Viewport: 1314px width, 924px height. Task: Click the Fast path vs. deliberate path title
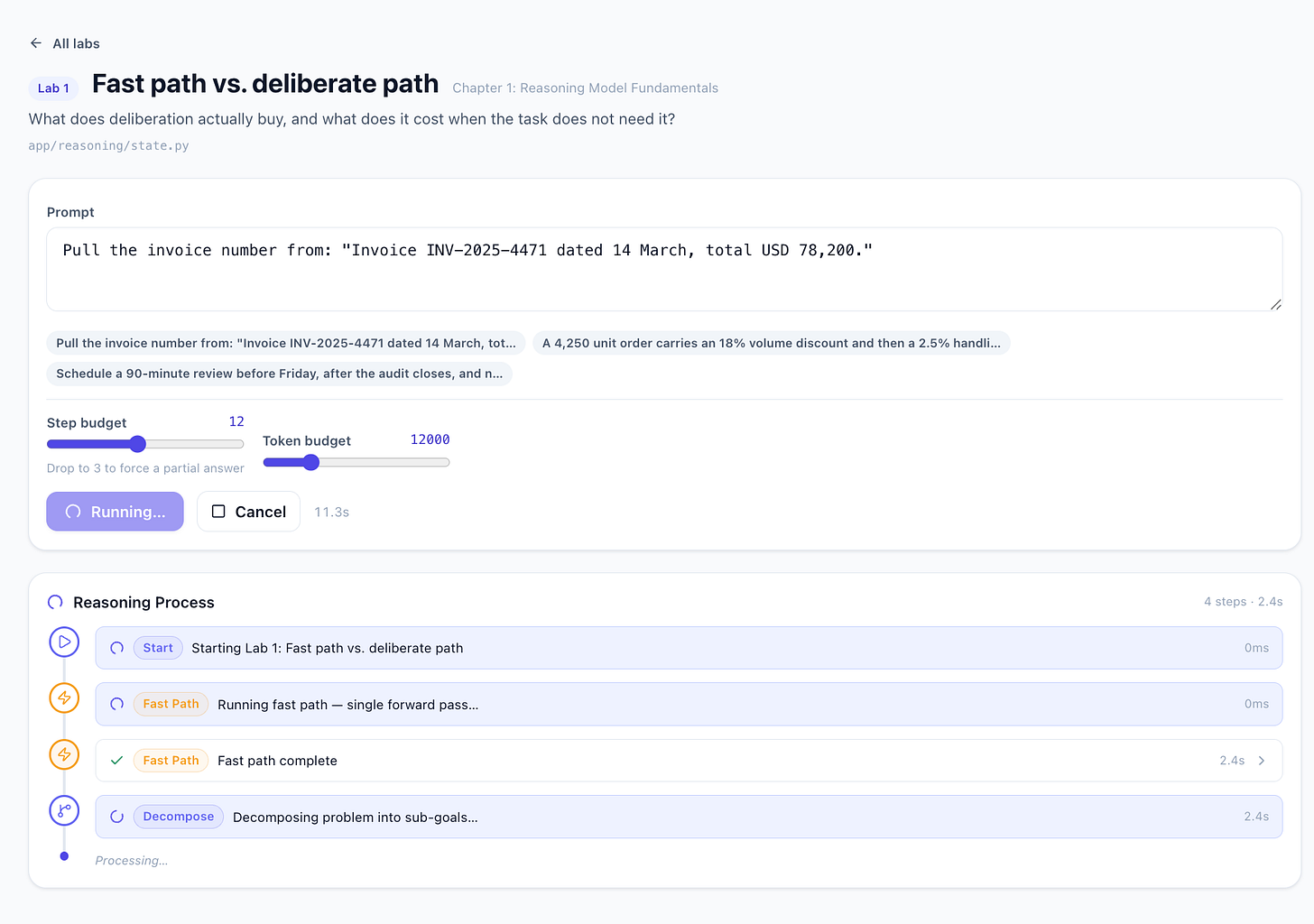(265, 84)
